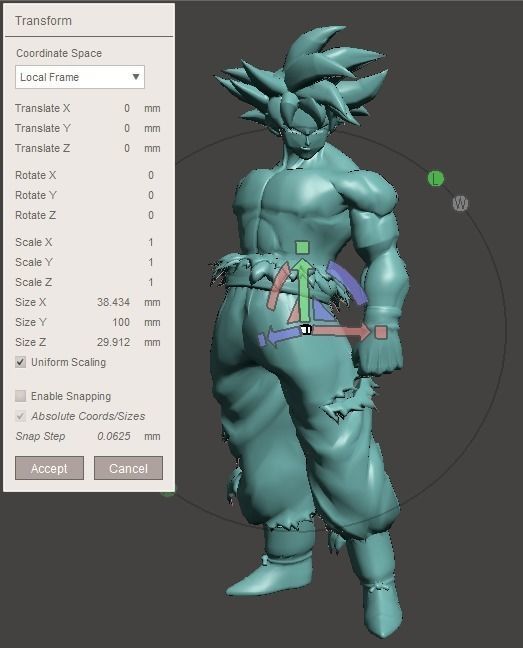Click the Rotate X value field
523x648 pixels.
click(151, 175)
